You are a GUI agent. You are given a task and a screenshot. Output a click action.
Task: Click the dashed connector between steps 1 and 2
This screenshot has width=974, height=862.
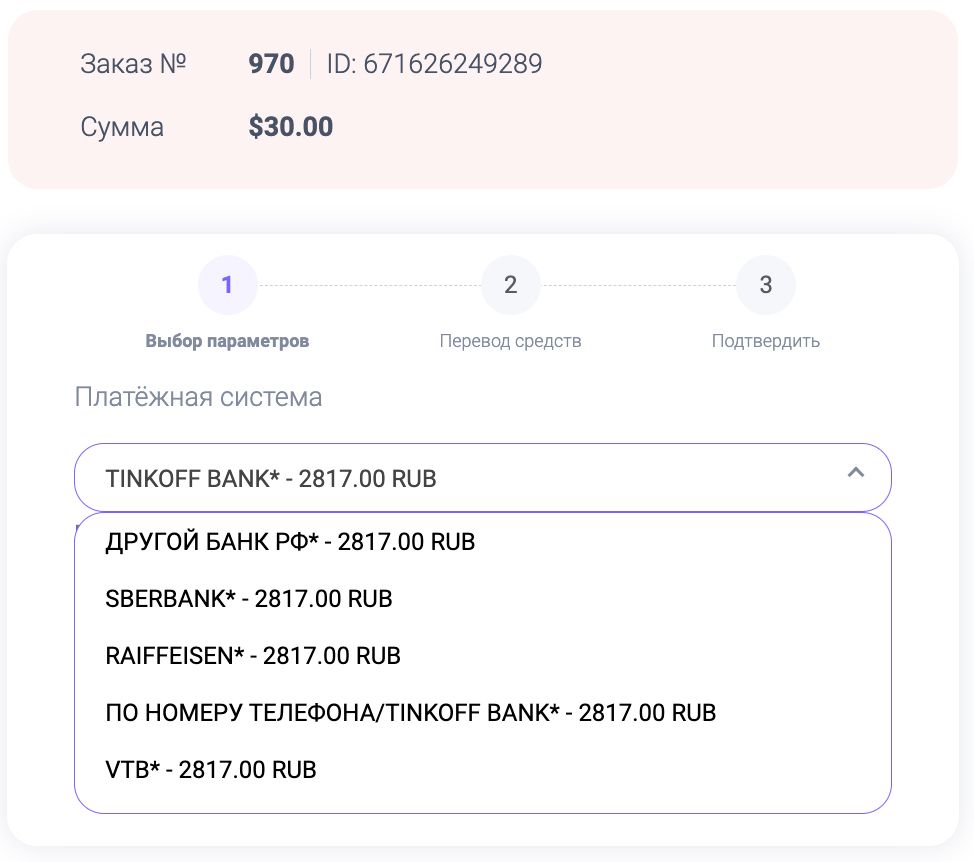[x=369, y=285]
